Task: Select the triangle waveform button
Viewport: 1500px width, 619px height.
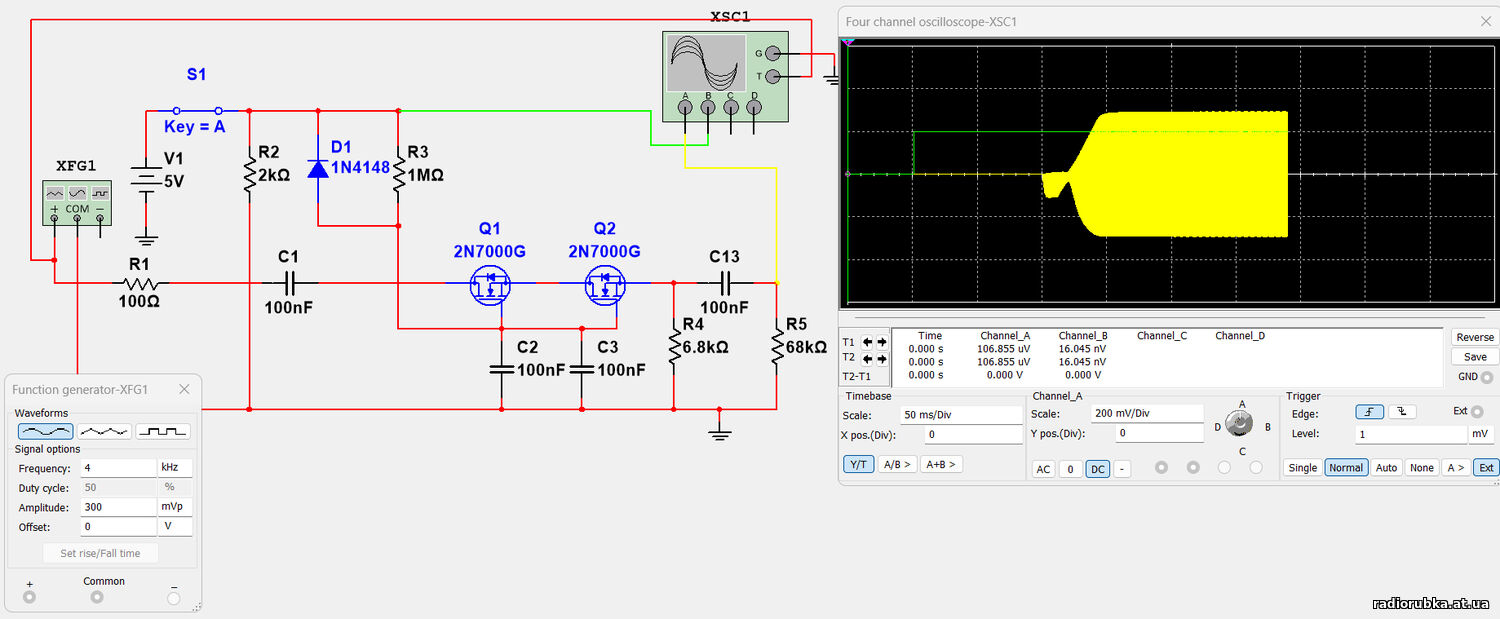Action: (x=104, y=431)
